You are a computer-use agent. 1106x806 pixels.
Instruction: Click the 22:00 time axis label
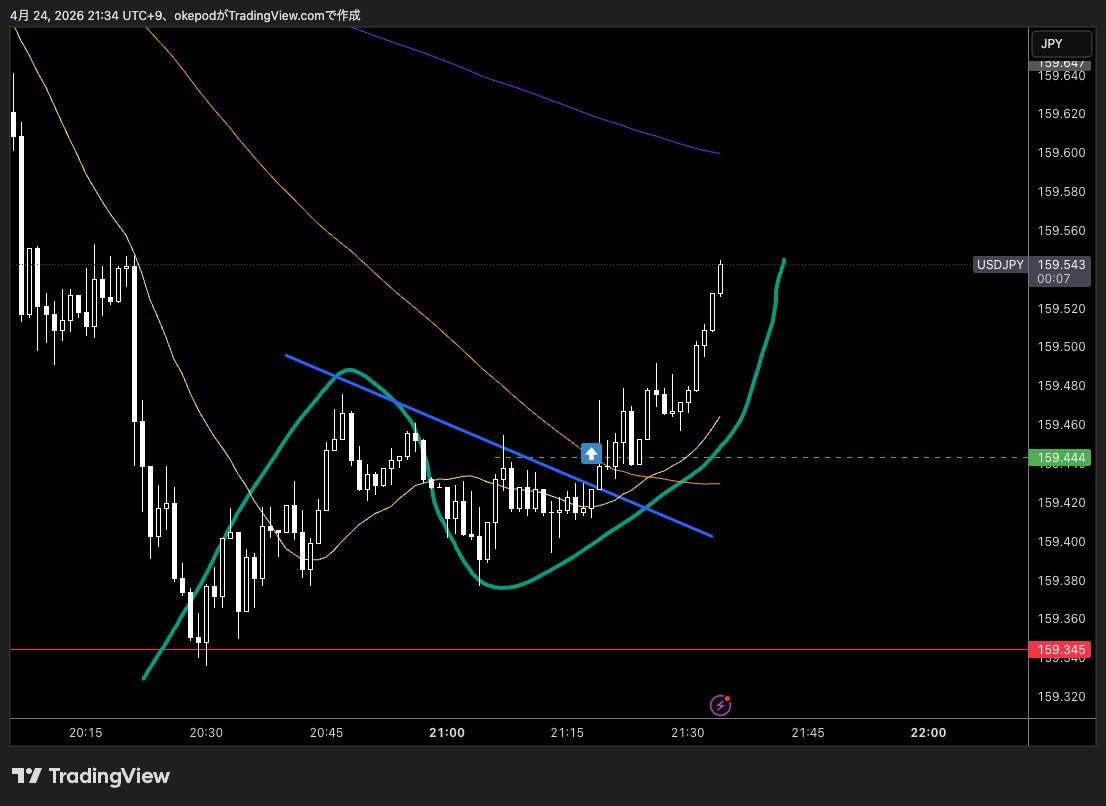pyautogui.click(x=928, y=733)
